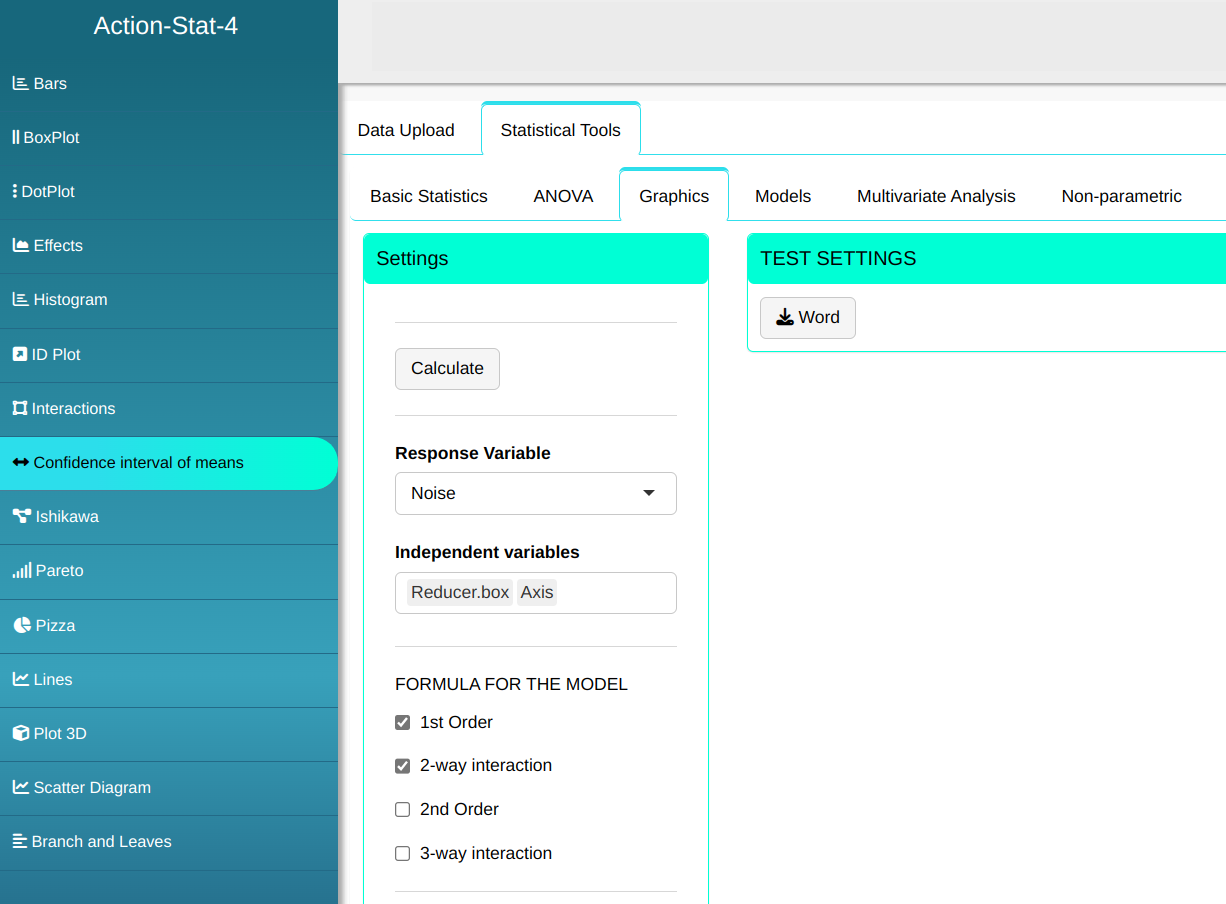1226x904 pixels.
Task: Open the Histogram icon in sidebar
Action: point(20,300)
